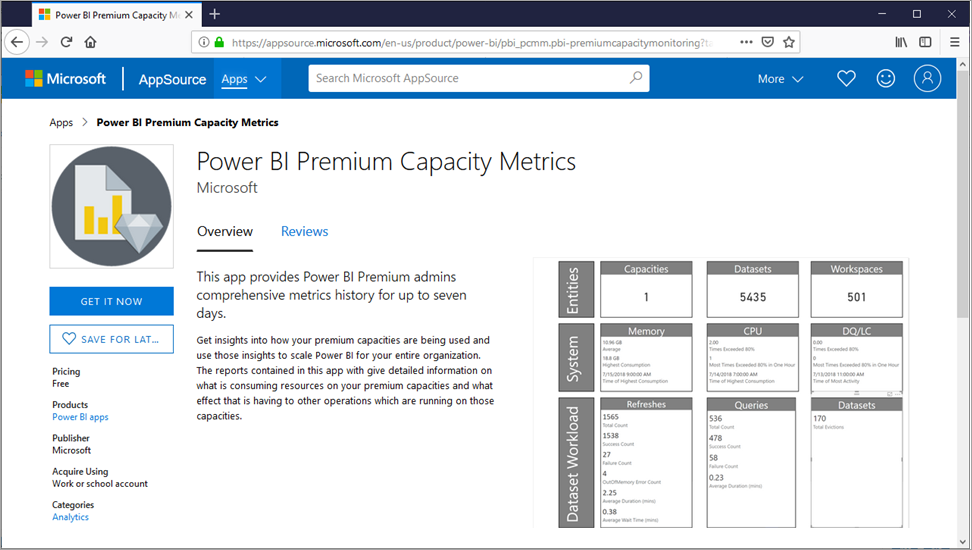
Task: Open the browser home page
Action: point(91,42)
